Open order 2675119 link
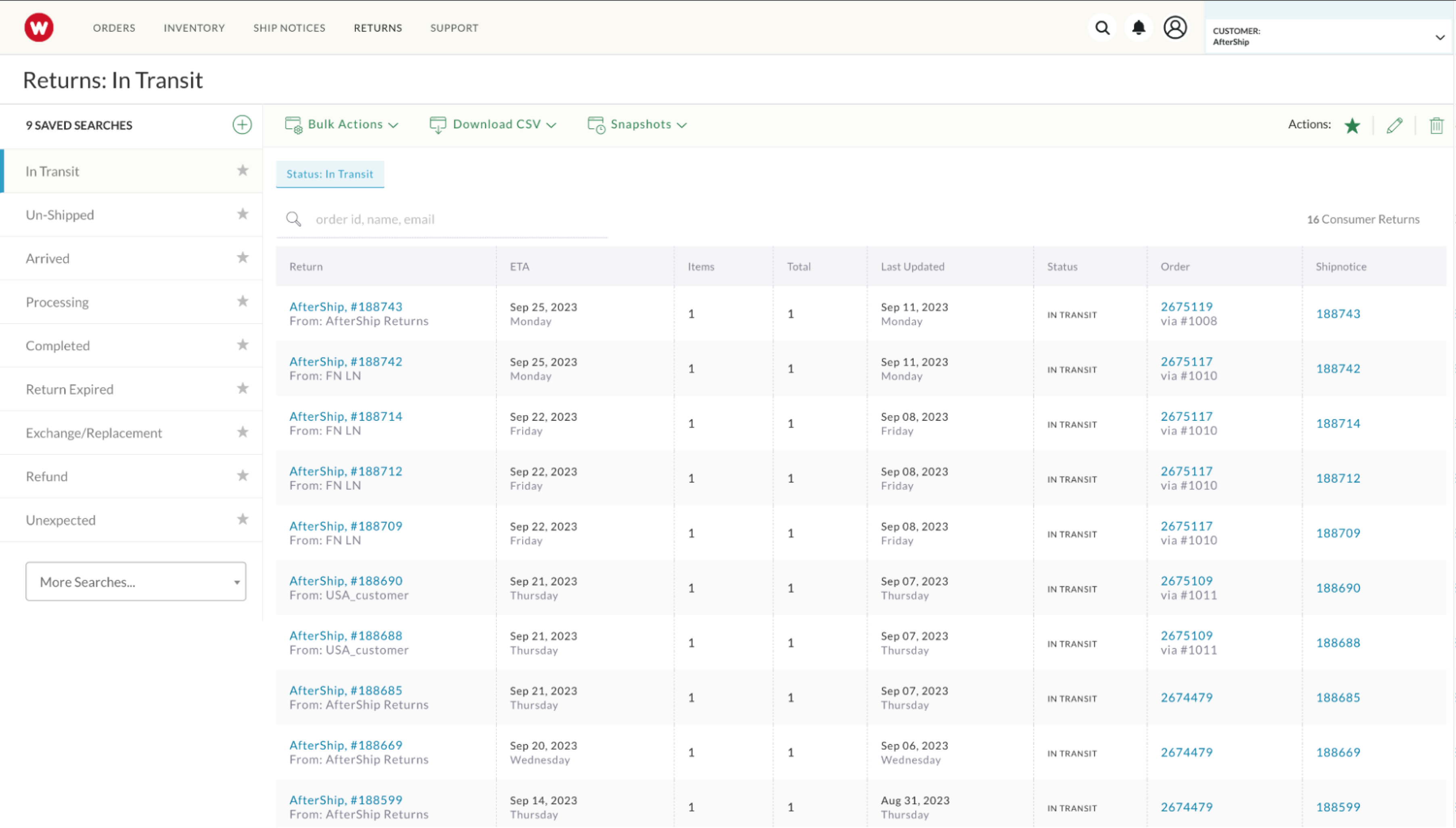This screenshot has width=1456, height=828. pos(1186,307)
